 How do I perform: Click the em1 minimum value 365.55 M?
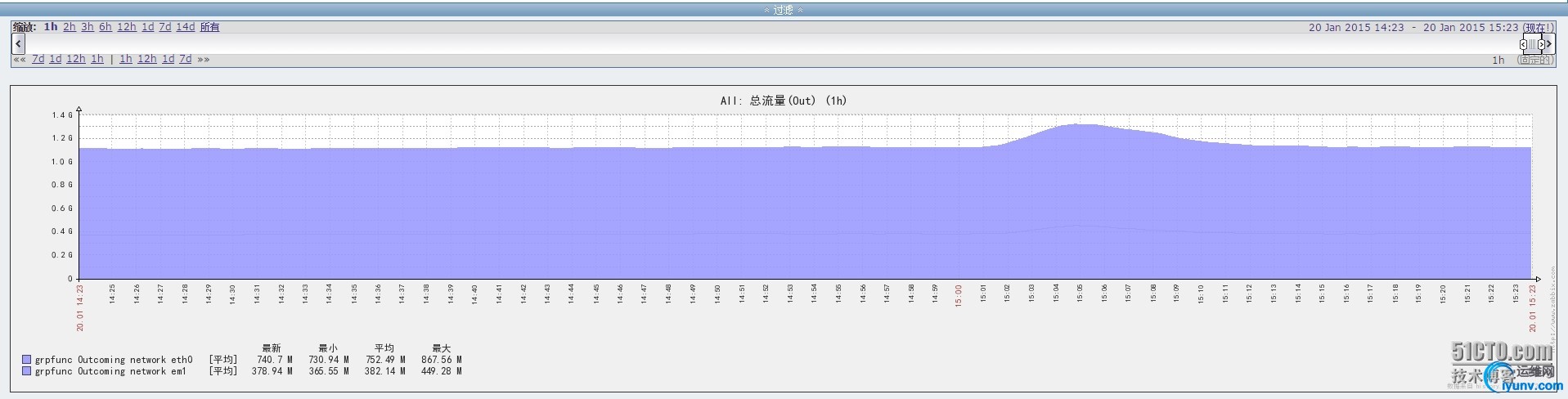click(329, 371)
